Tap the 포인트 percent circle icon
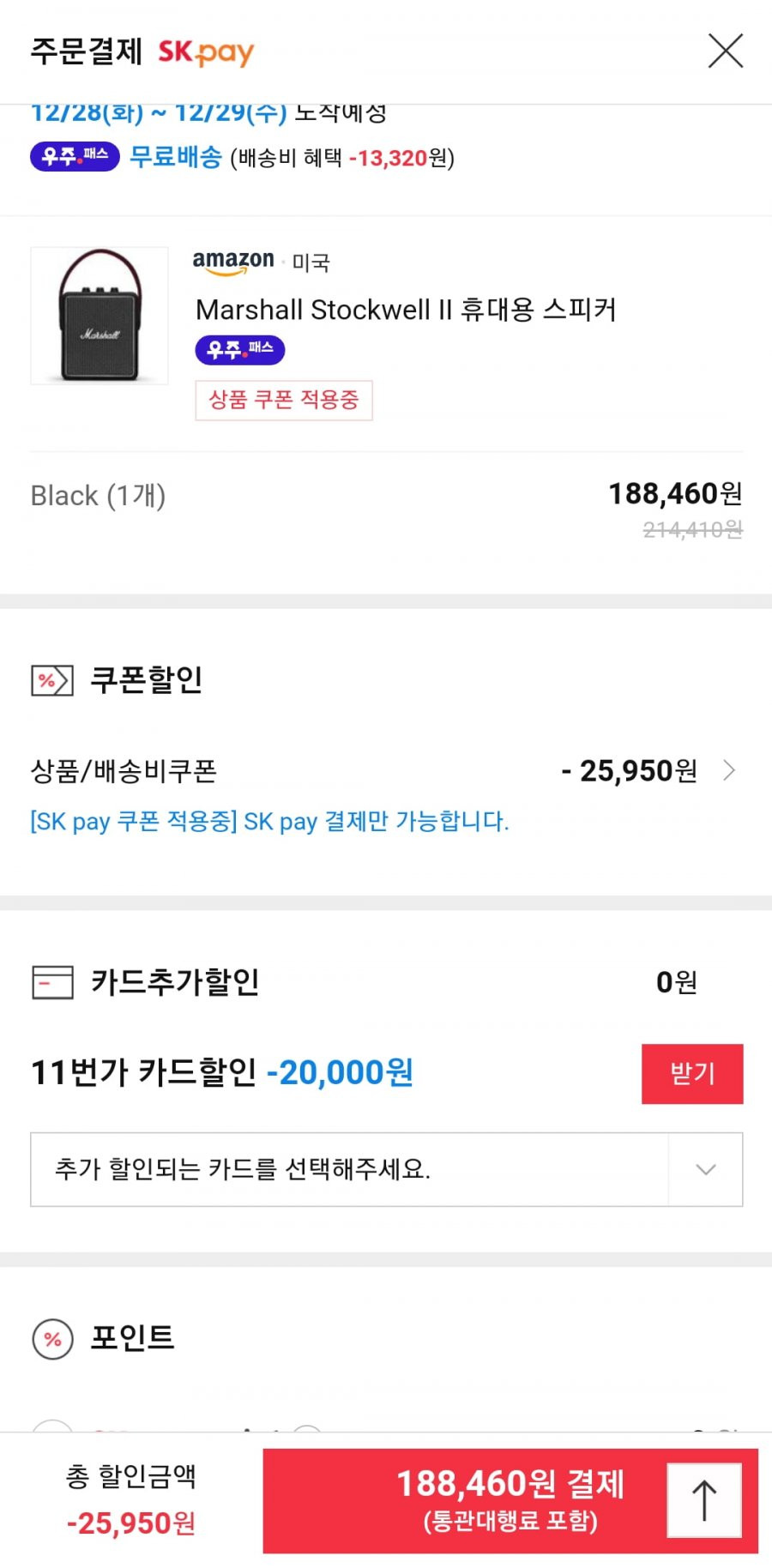 point(52,1339)
